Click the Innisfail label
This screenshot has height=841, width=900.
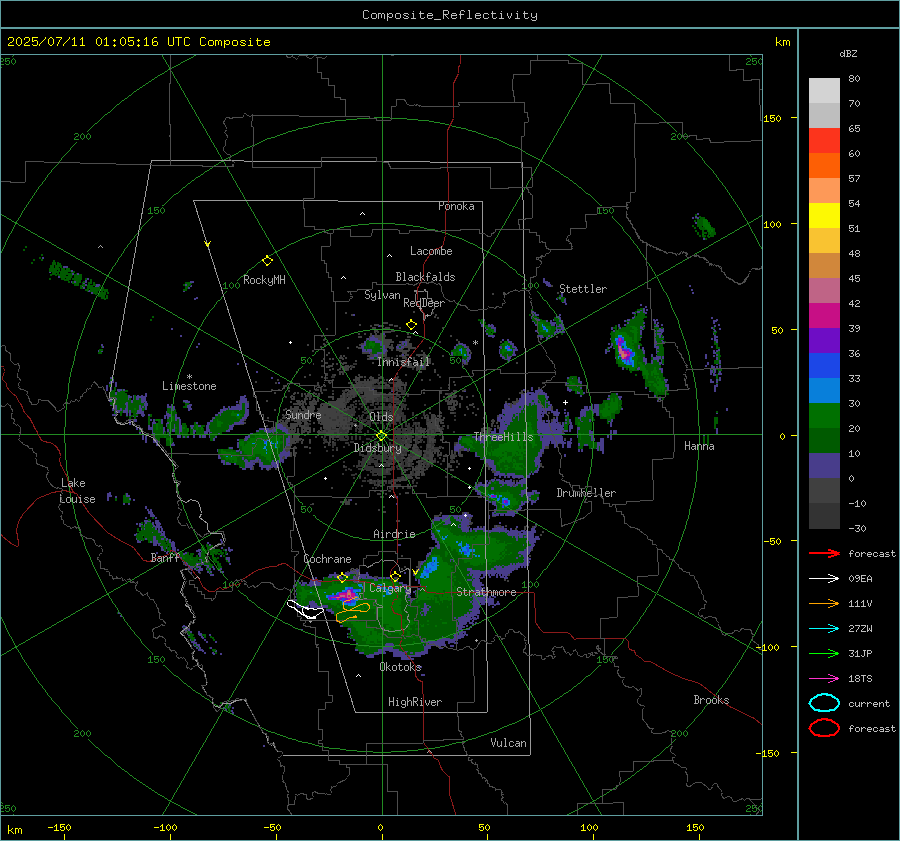tap(404, 362)
